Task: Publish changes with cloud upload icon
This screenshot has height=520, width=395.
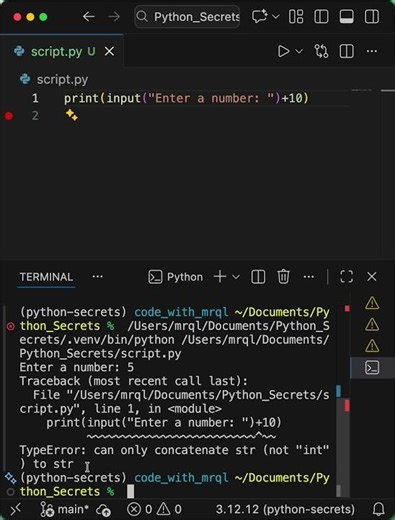Action: tap(103, 510)
